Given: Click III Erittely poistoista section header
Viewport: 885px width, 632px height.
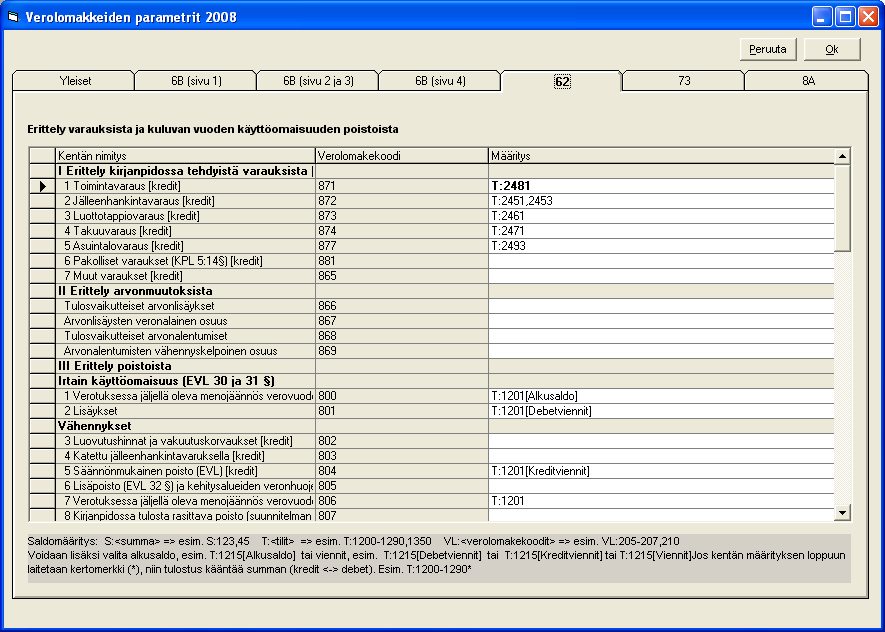Looking at the screenshot, I should point(186,366).
